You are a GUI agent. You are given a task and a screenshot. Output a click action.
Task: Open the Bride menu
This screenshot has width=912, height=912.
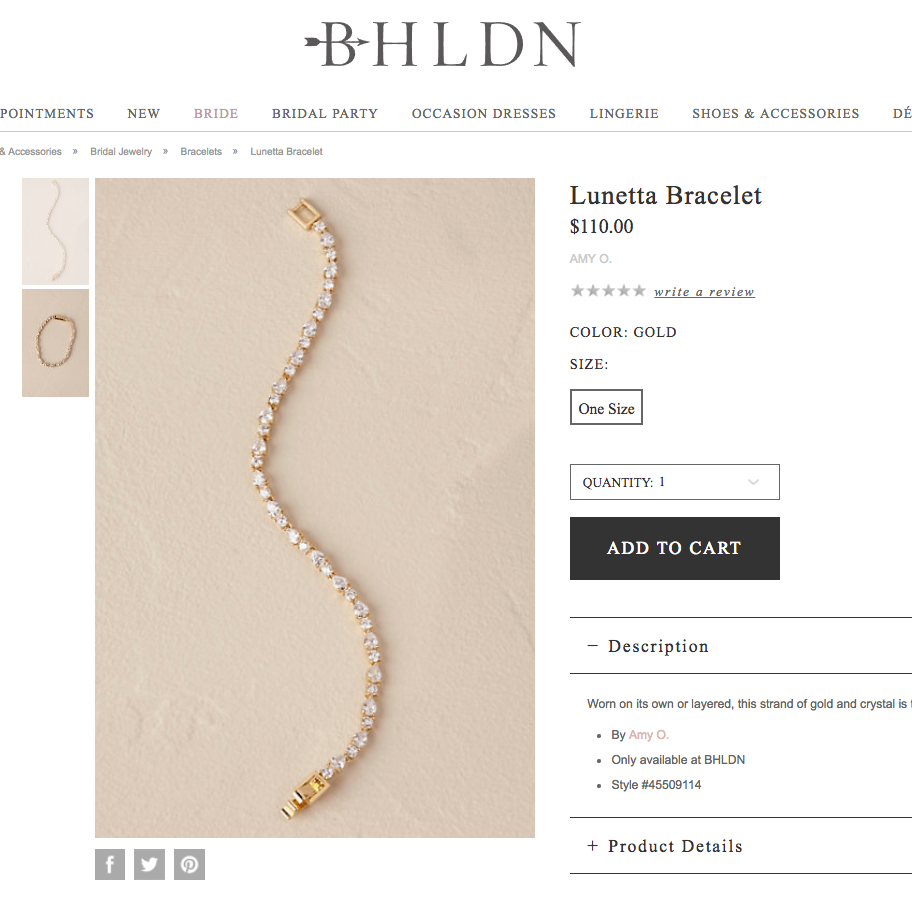point(216,113)
